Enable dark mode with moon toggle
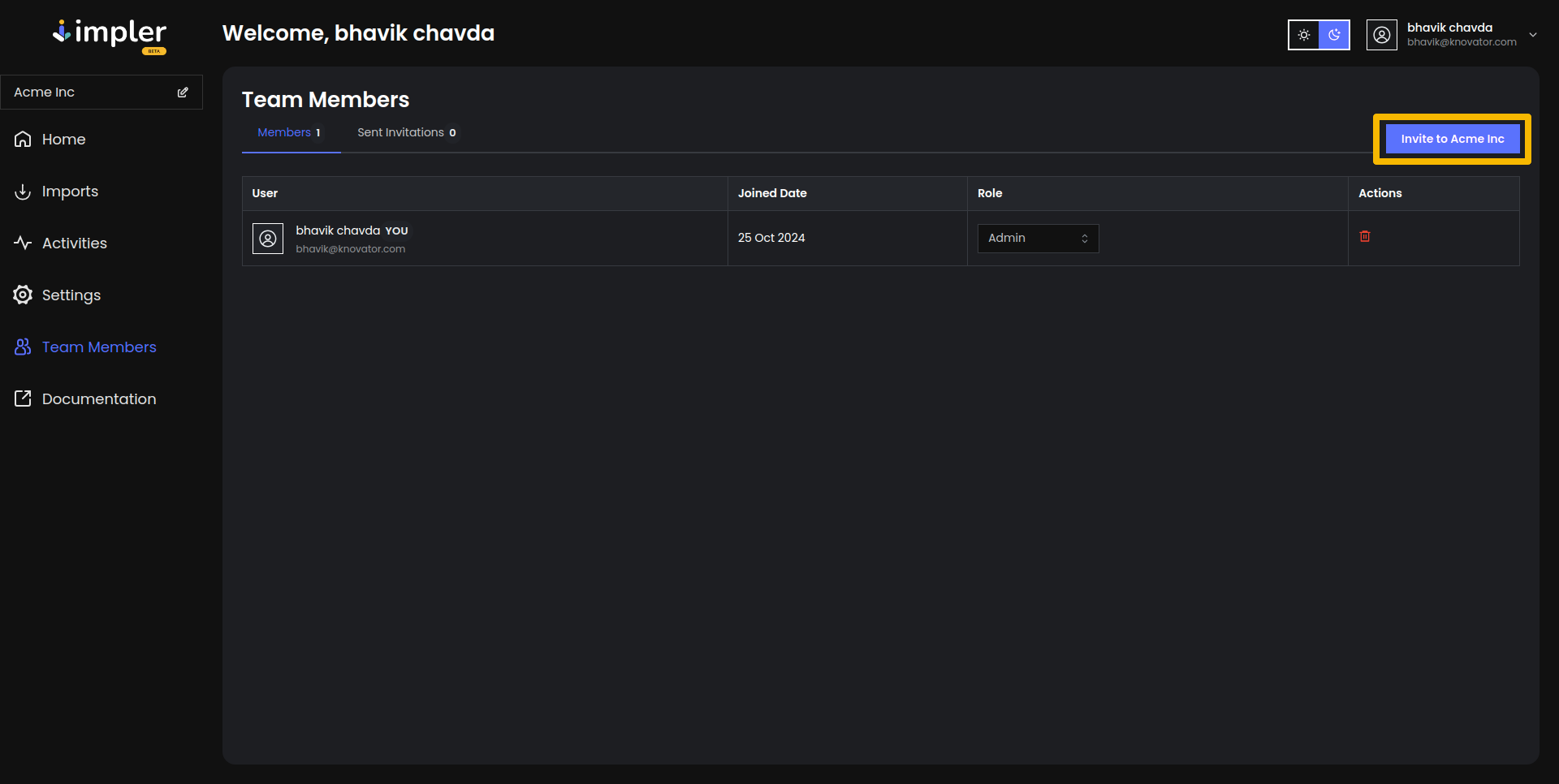 pos(1334,35)
